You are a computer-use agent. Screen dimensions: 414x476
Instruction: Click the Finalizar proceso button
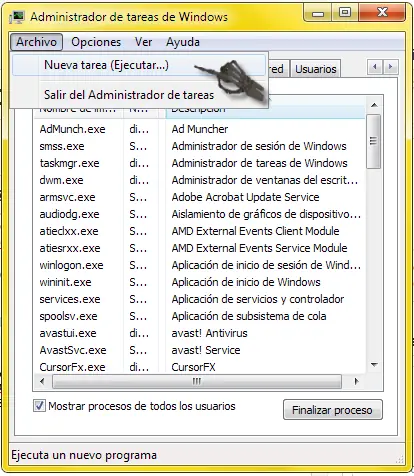(x=333, y=410)
